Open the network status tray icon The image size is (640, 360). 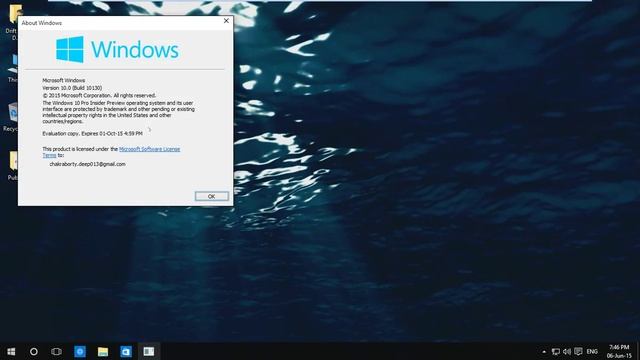point(556,351)
